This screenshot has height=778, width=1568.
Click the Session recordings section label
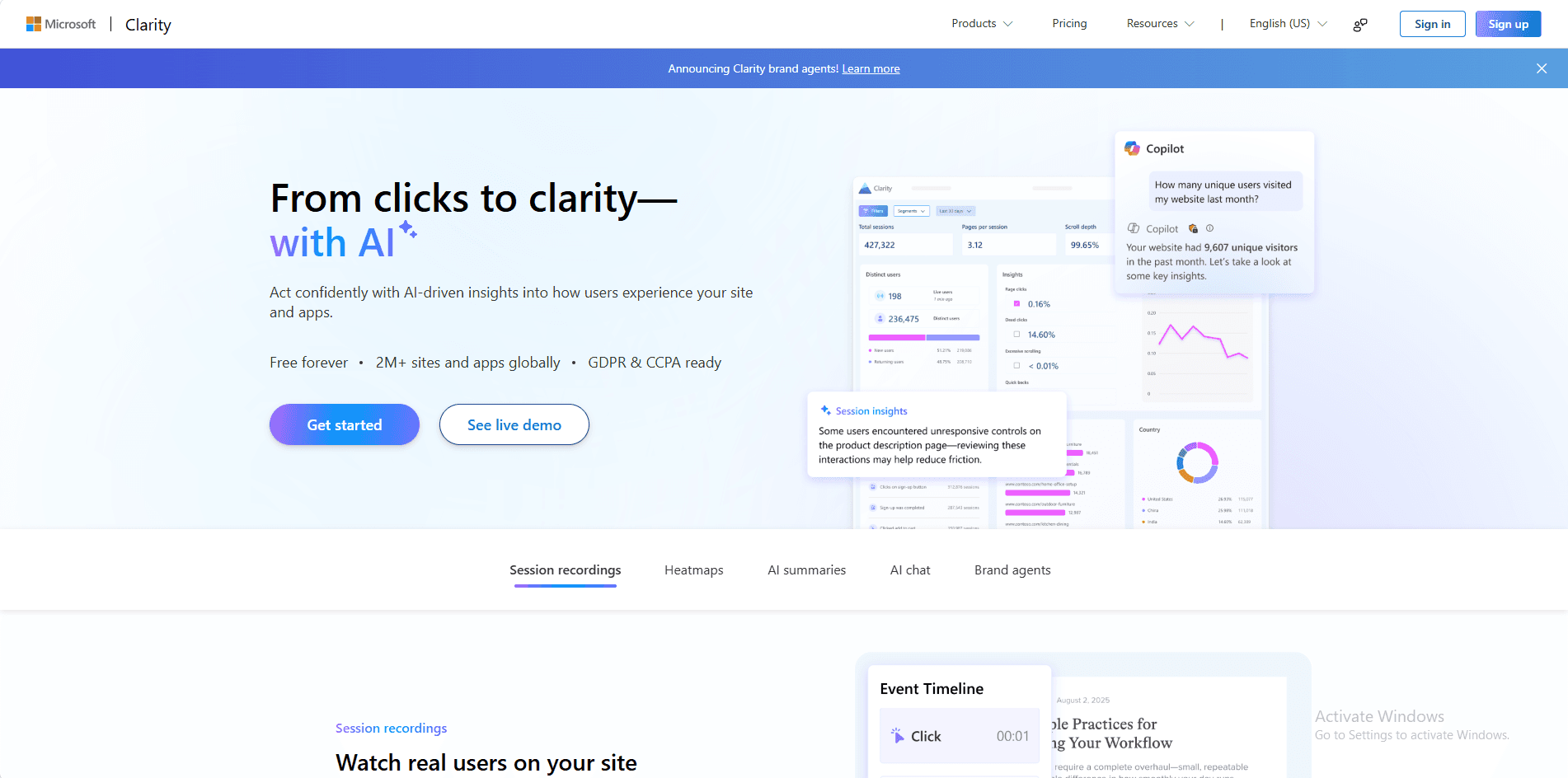[x=391, y=729]
